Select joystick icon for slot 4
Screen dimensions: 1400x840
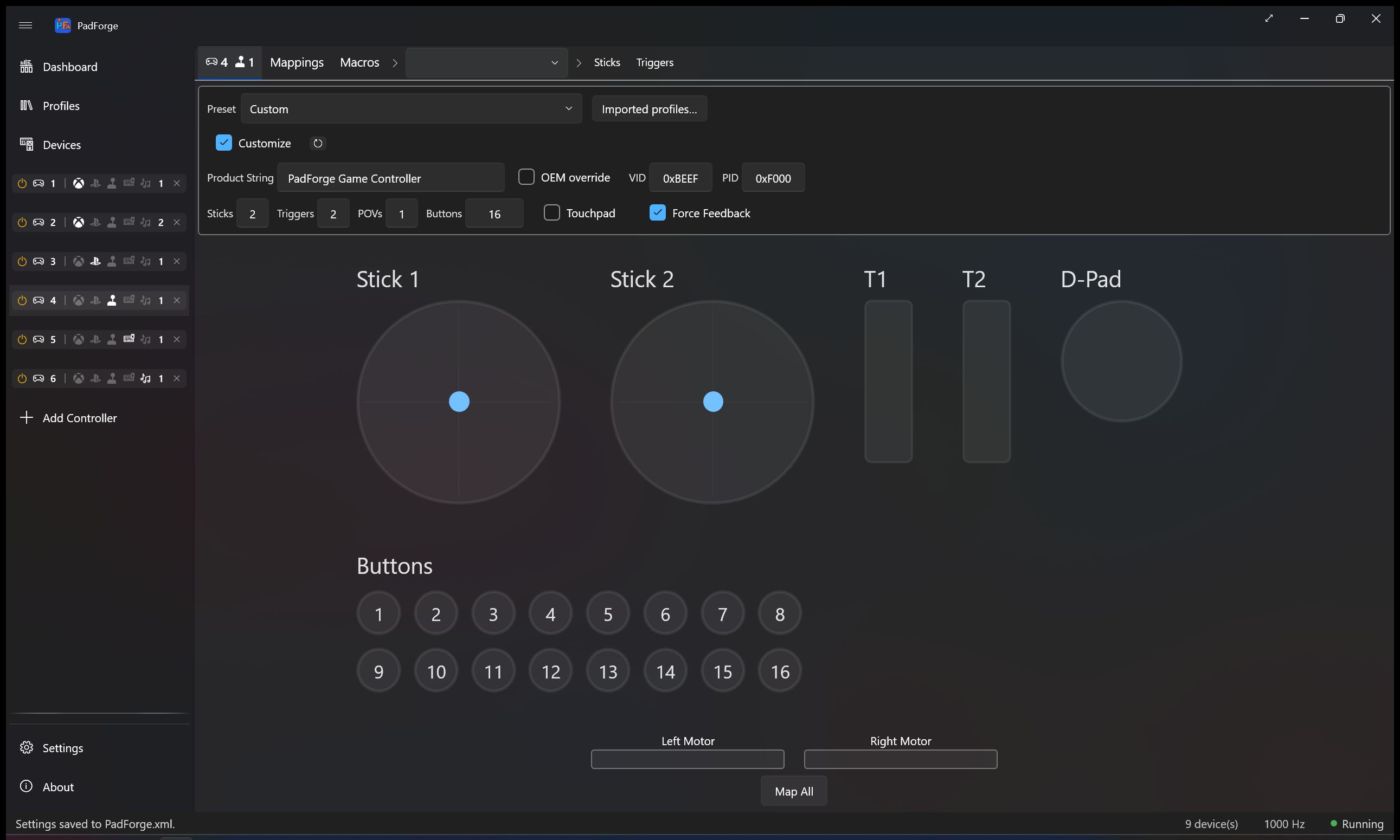[112, 301]
